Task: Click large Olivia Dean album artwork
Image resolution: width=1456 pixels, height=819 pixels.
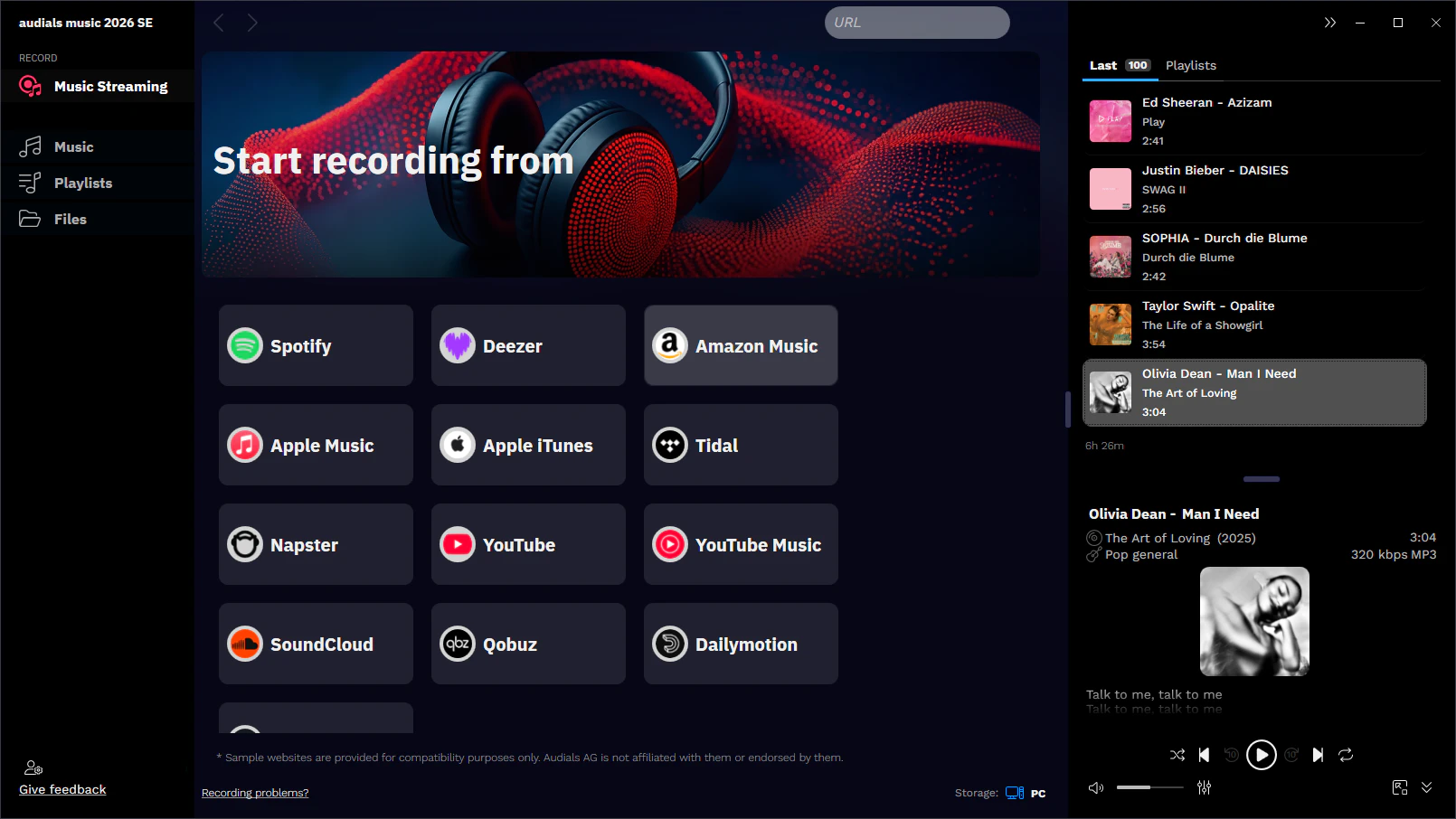Action: click(x=1254, y=621)
